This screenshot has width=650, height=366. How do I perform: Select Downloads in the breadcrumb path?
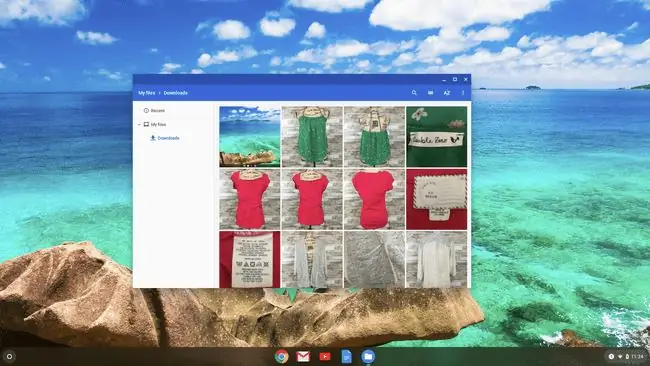pos(175,93)
